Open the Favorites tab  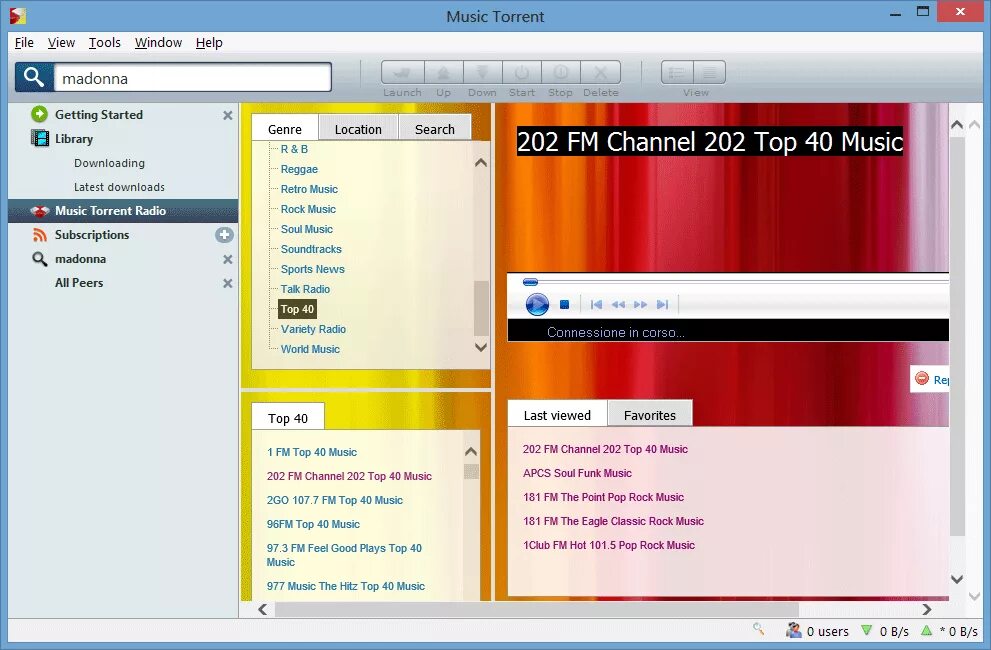coord(650,415)
